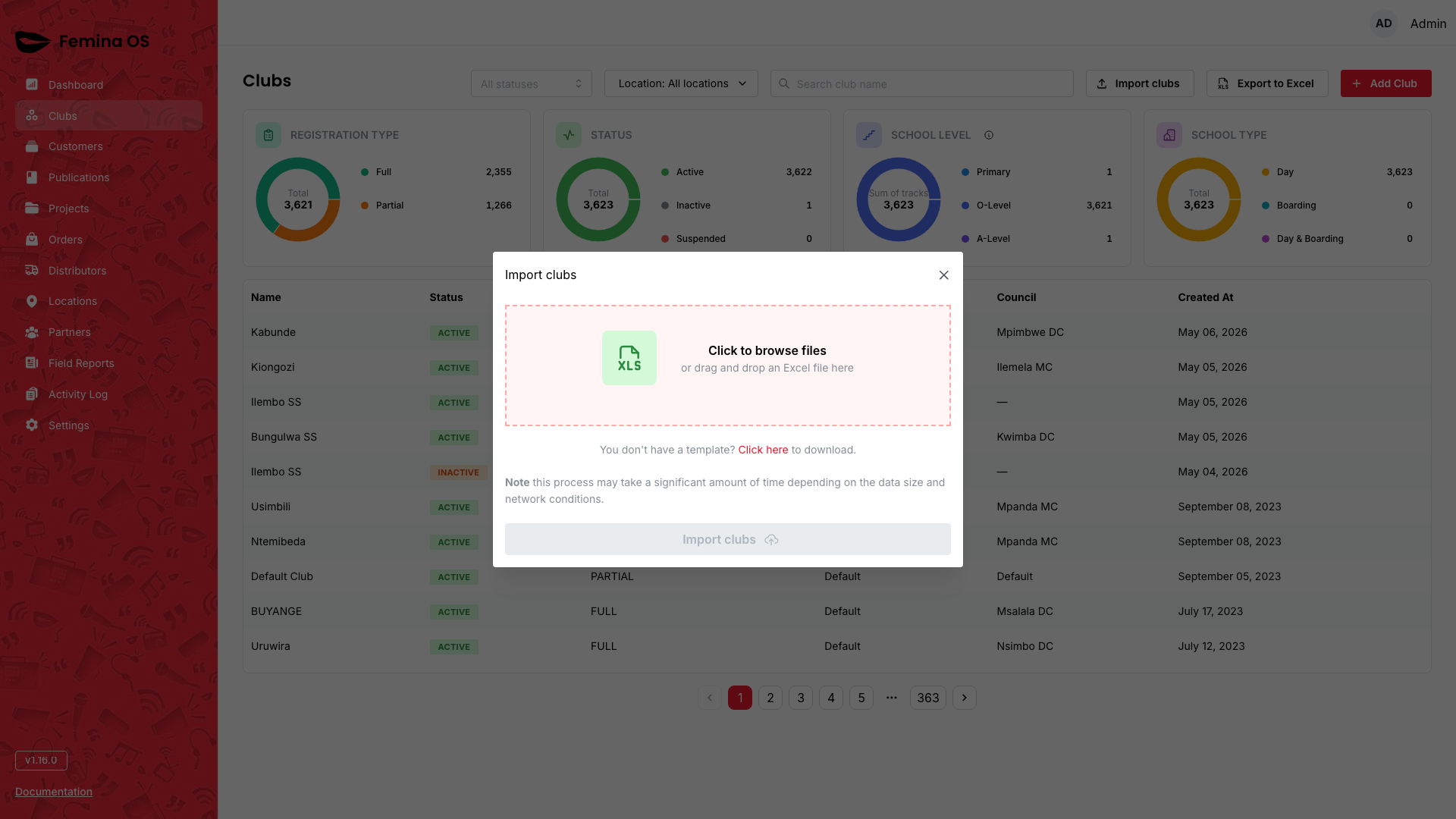Viewport: 1456px width, 819px height.
Task: Go to page 5
Action: tap(861, 698)
